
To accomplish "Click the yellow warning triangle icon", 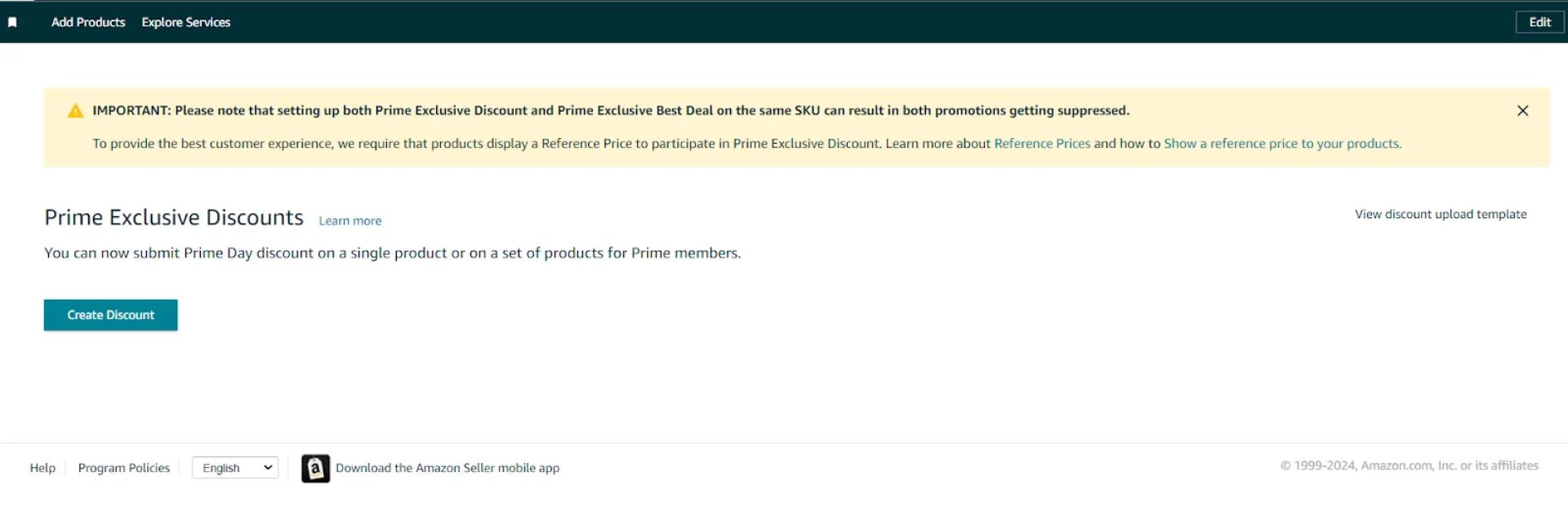I will [x=75, y=111].
